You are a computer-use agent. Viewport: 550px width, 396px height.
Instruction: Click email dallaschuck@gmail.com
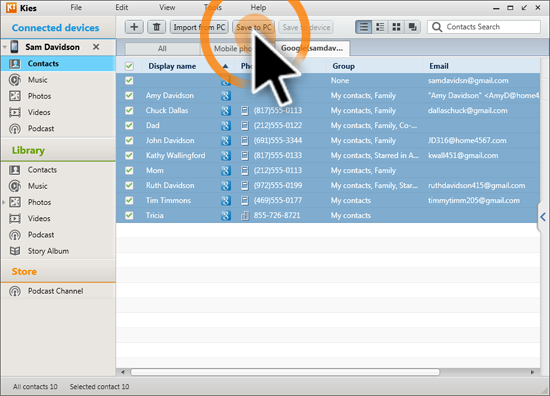pyautogui.click(x=467, y=110)
